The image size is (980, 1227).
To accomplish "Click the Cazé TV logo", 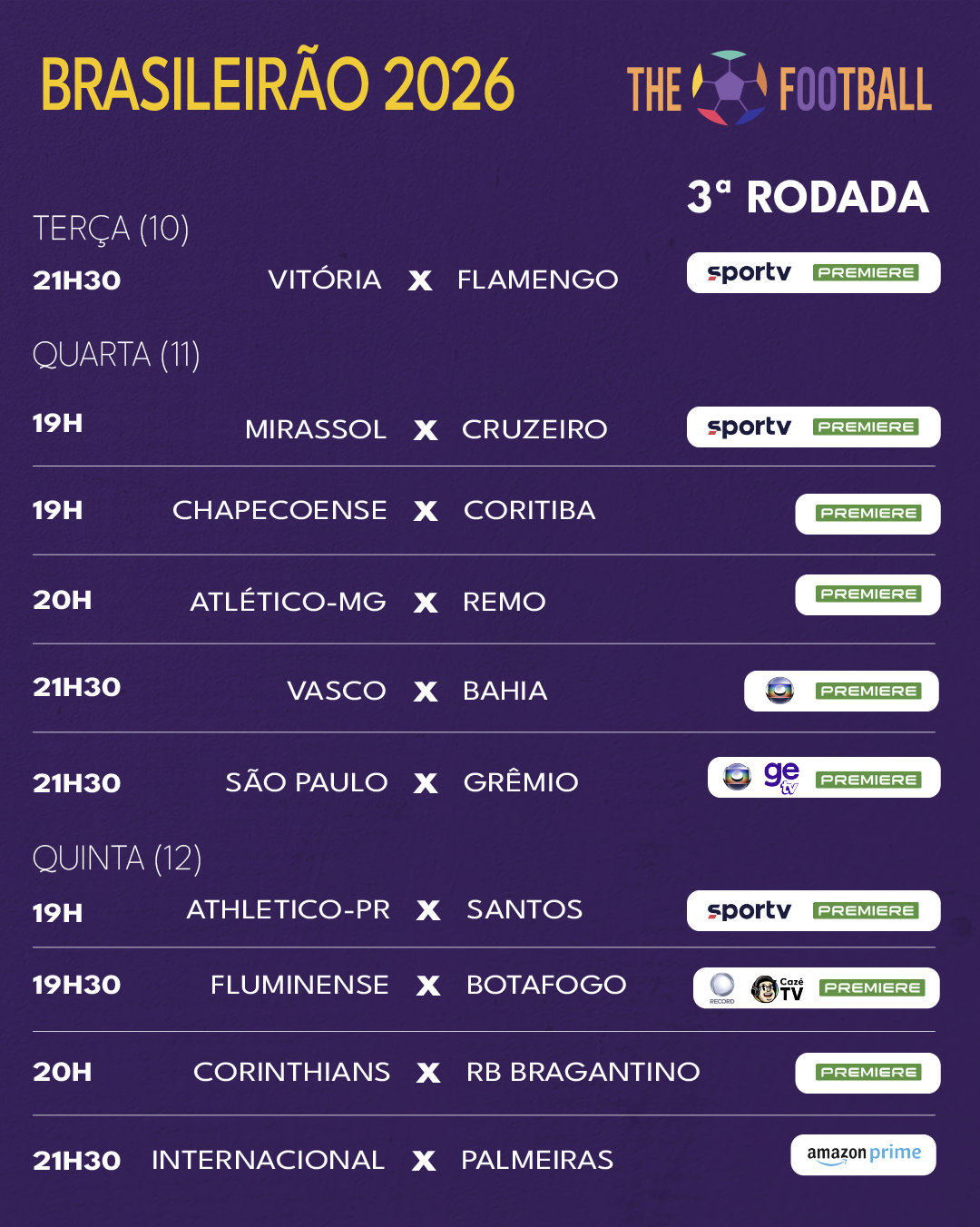I will (x=778, y=988).
